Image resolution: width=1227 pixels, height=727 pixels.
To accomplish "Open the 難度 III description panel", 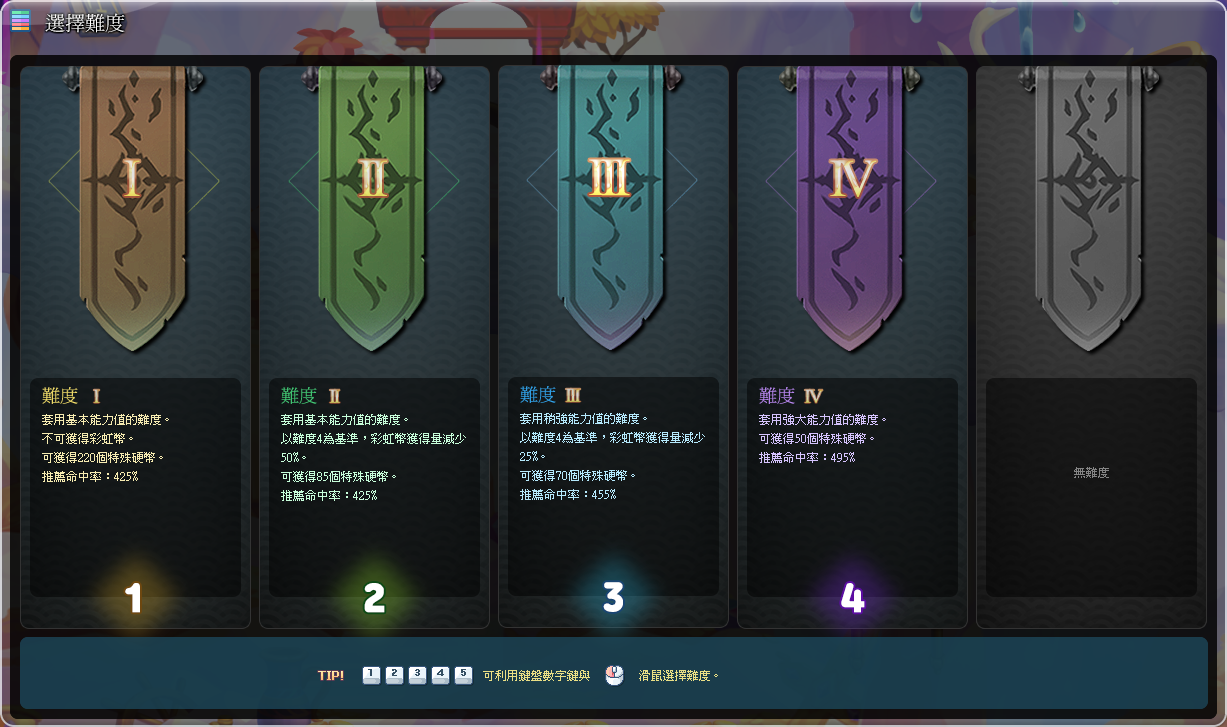I will pyautogui.click(x=613, y=486).
